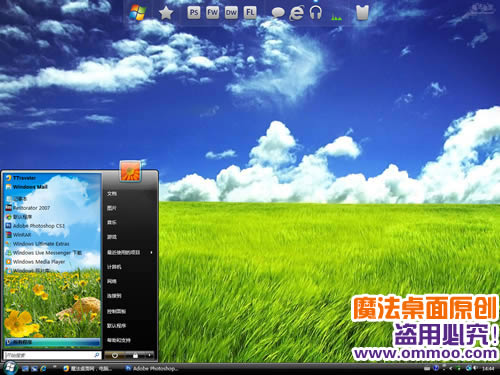Expand 所有程序 (All Programs) list

coord(52,342)
